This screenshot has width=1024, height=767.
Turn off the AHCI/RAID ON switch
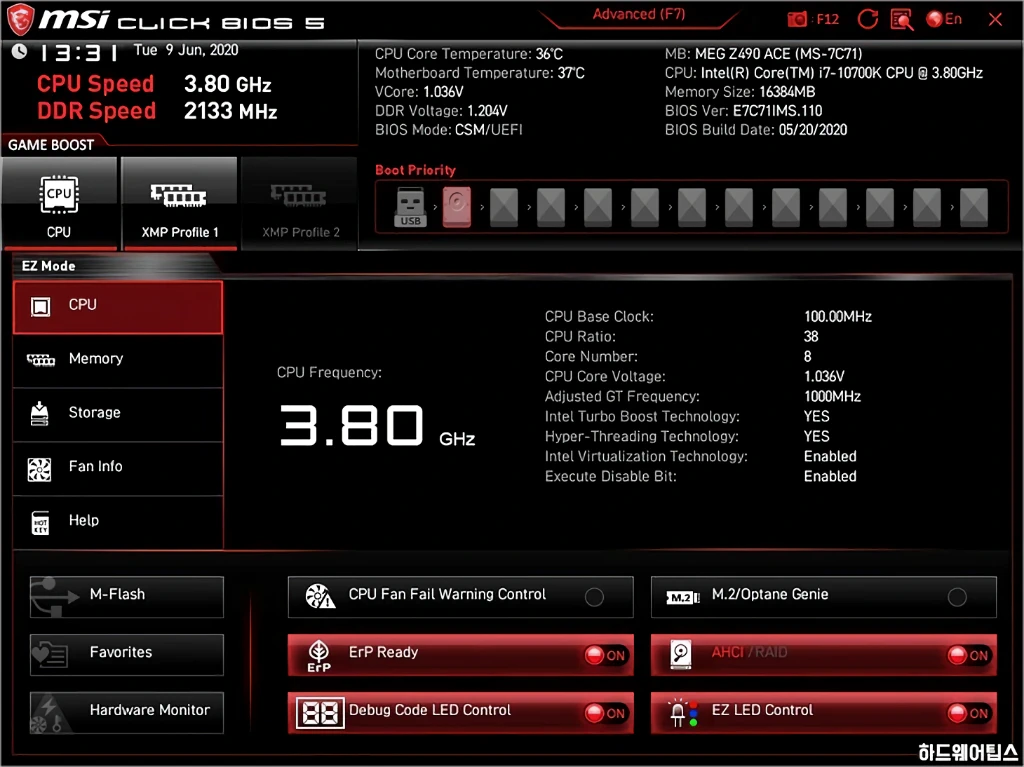969,655
